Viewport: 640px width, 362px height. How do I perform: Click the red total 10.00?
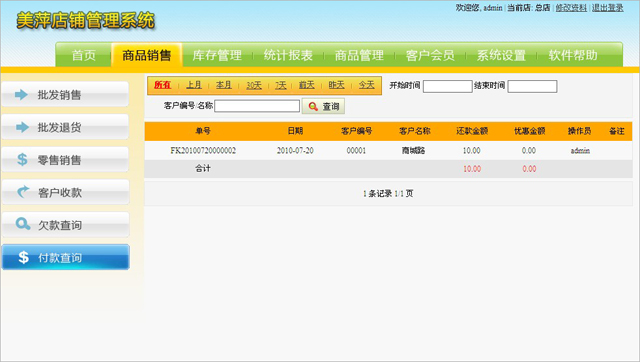[x=472, y=169]
